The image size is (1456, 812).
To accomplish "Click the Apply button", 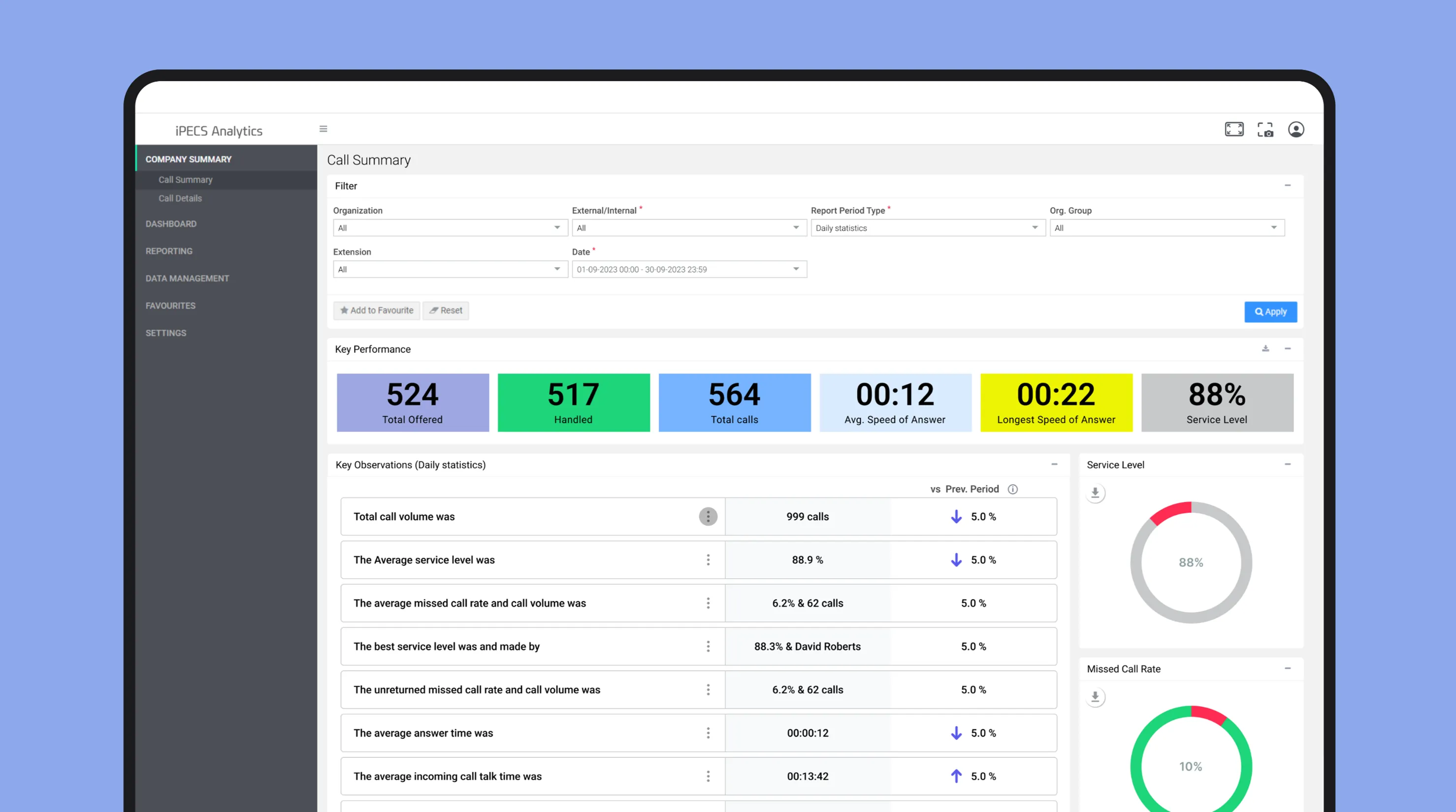I will (1270, 312).
